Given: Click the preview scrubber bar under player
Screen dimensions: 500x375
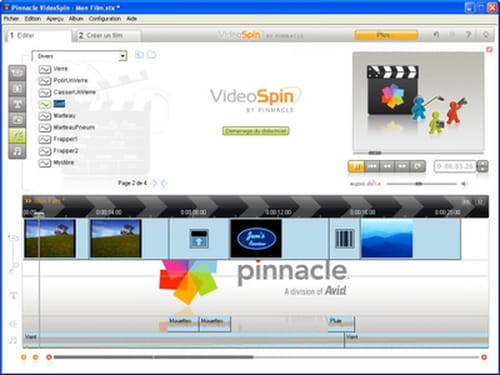Looking at the screenshot, I should pos(418,153).
